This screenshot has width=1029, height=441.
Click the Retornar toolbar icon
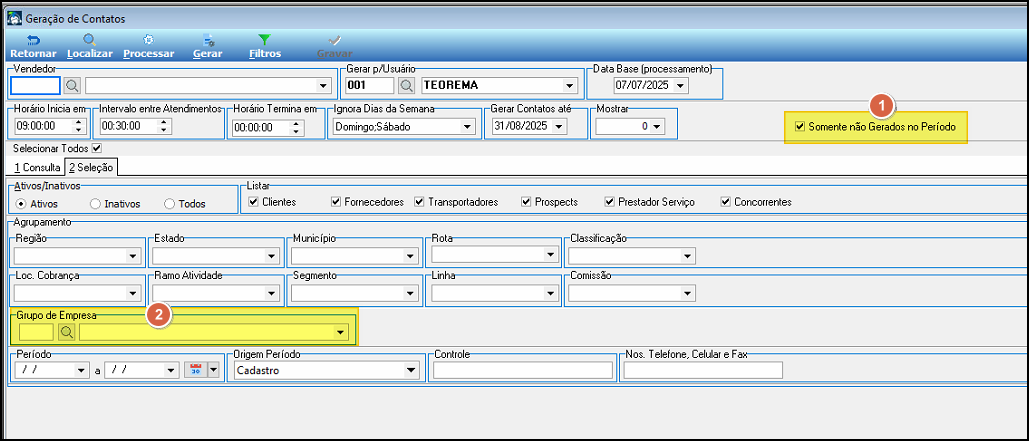pyautogui.click(x=33, y=40)
